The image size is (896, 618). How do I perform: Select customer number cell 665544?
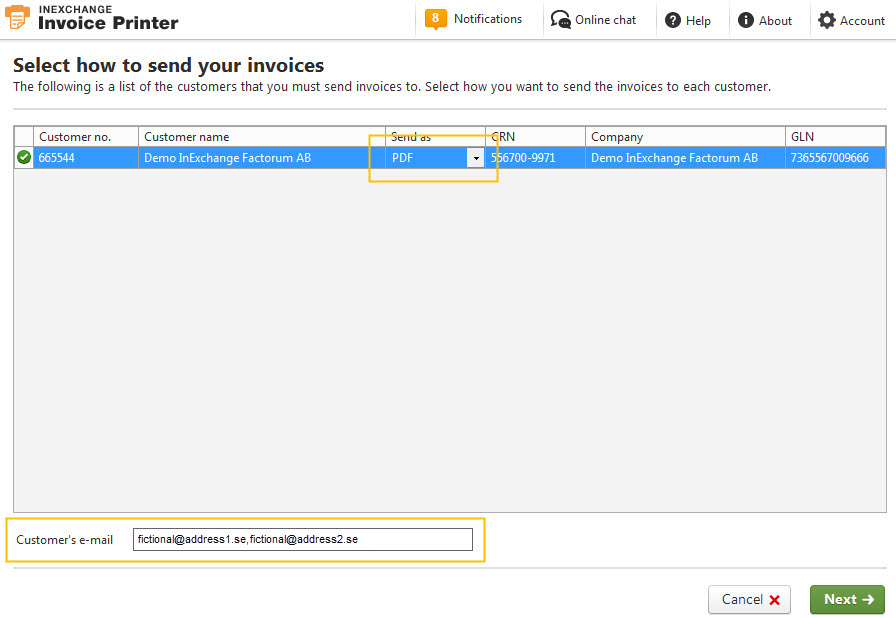click(x=86, y=158)
